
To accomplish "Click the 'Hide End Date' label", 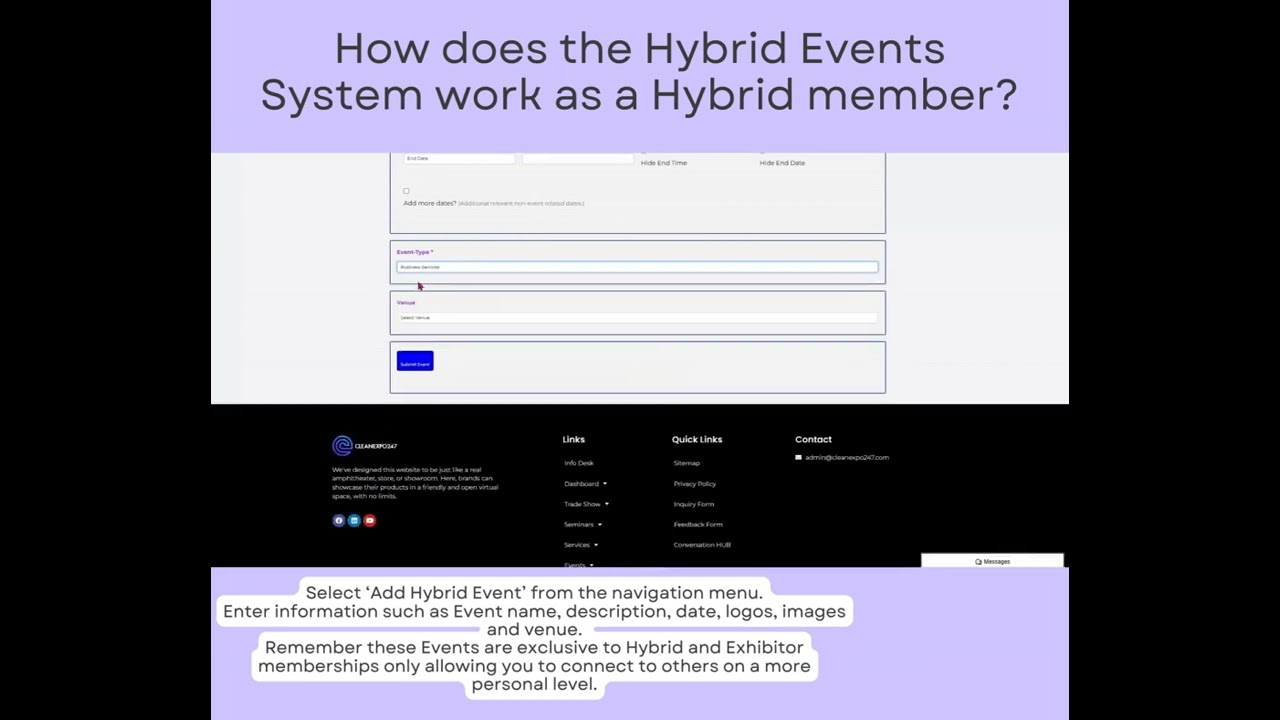I will click(x=782, y=163).
